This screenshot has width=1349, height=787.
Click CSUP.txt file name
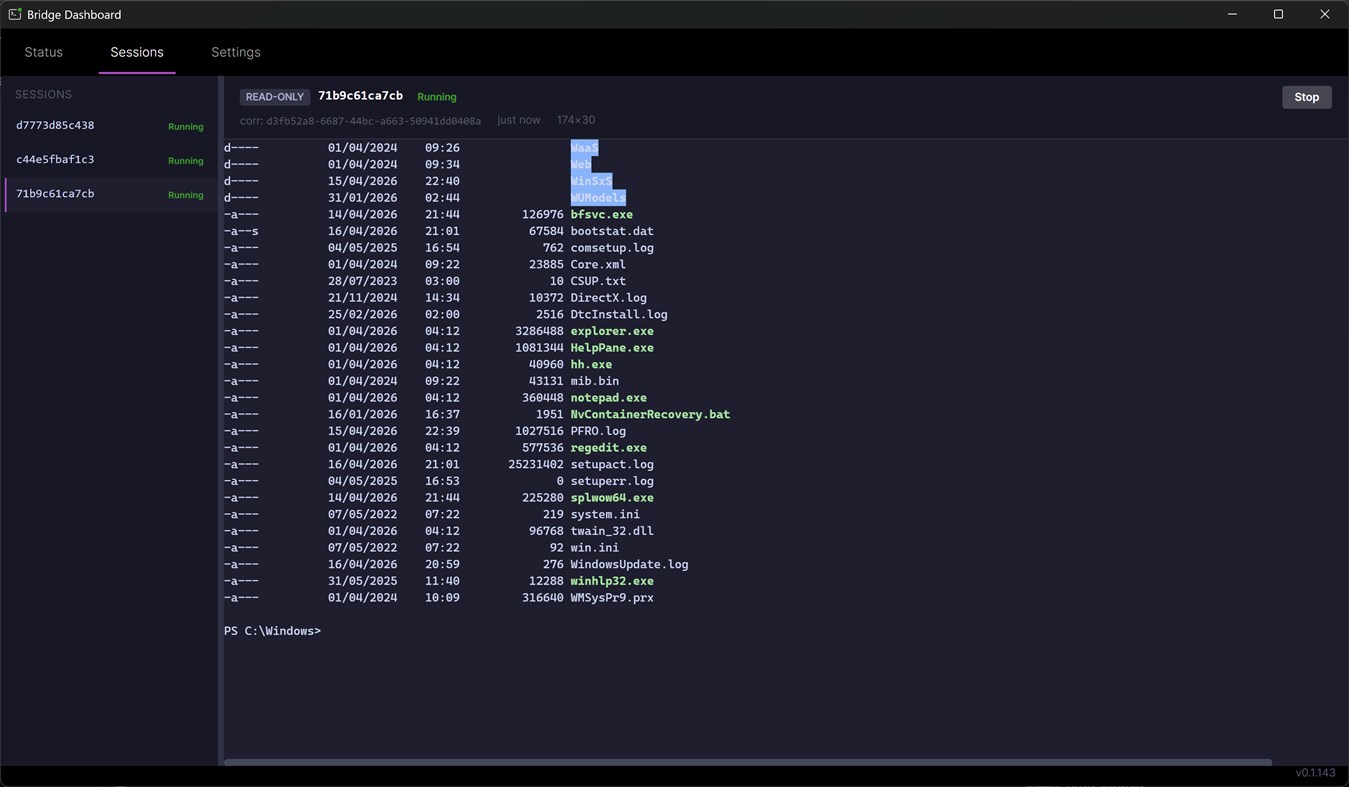[x=598, y=281]
